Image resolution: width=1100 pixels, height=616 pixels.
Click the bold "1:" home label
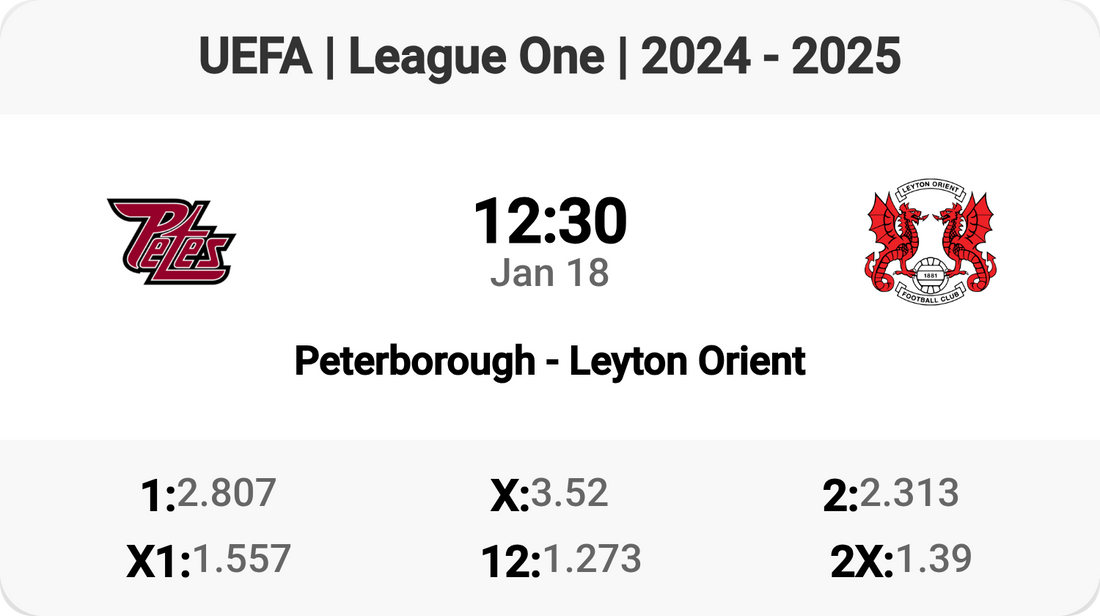coord(159,496)
